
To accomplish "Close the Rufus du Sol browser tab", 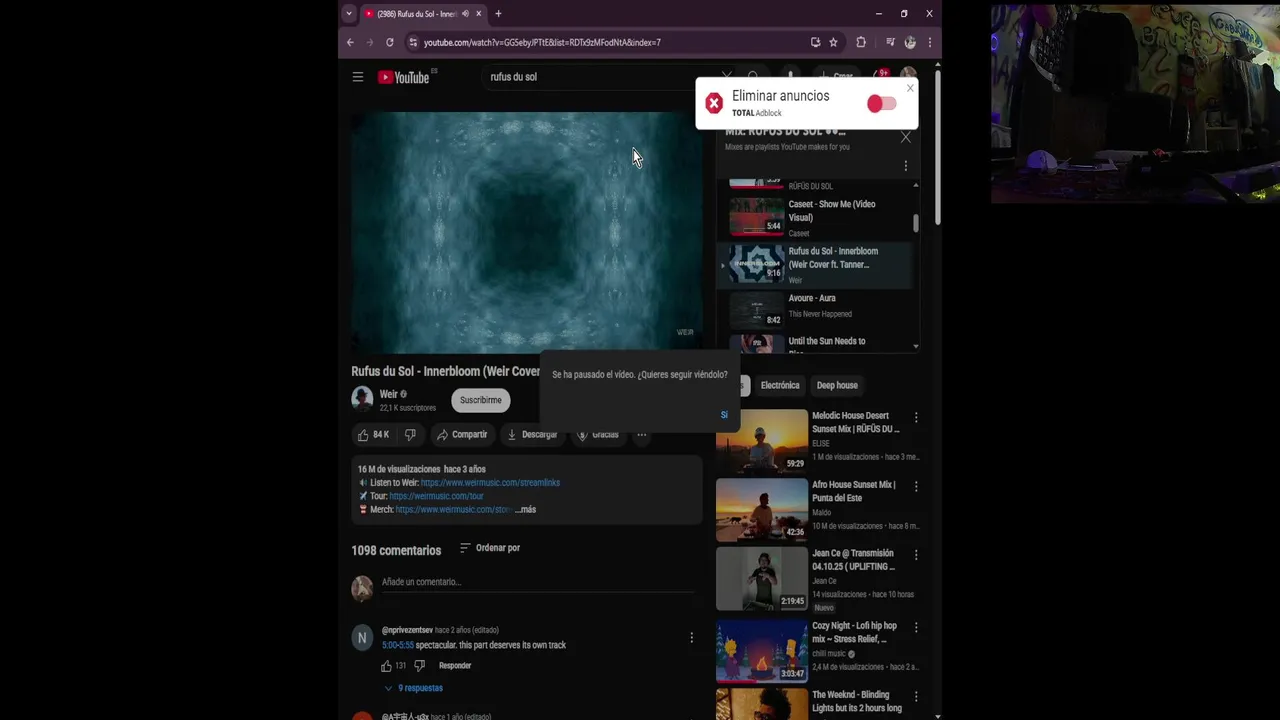I will pos(479,14).
